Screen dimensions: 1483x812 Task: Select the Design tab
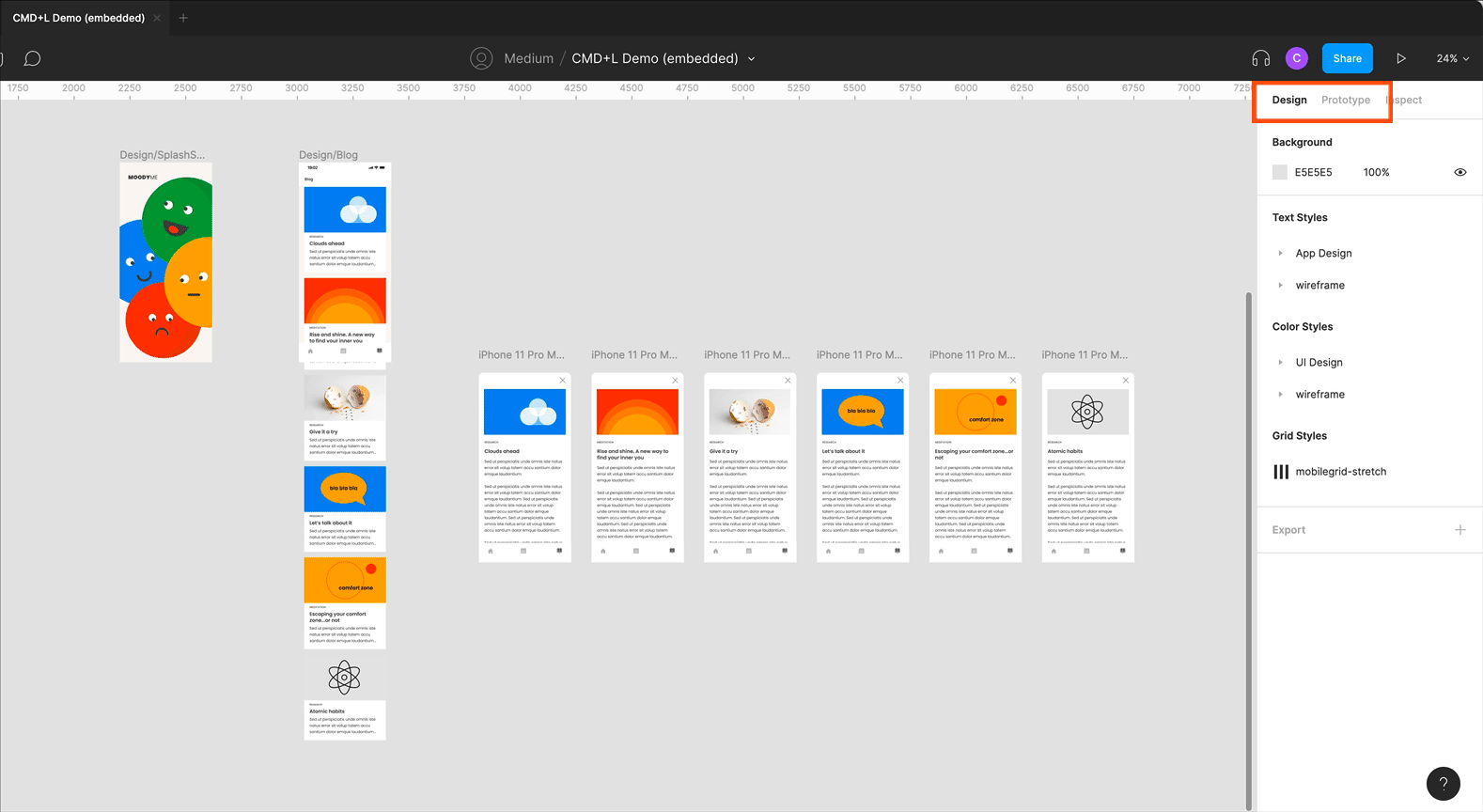click(x=1288, y=100)
